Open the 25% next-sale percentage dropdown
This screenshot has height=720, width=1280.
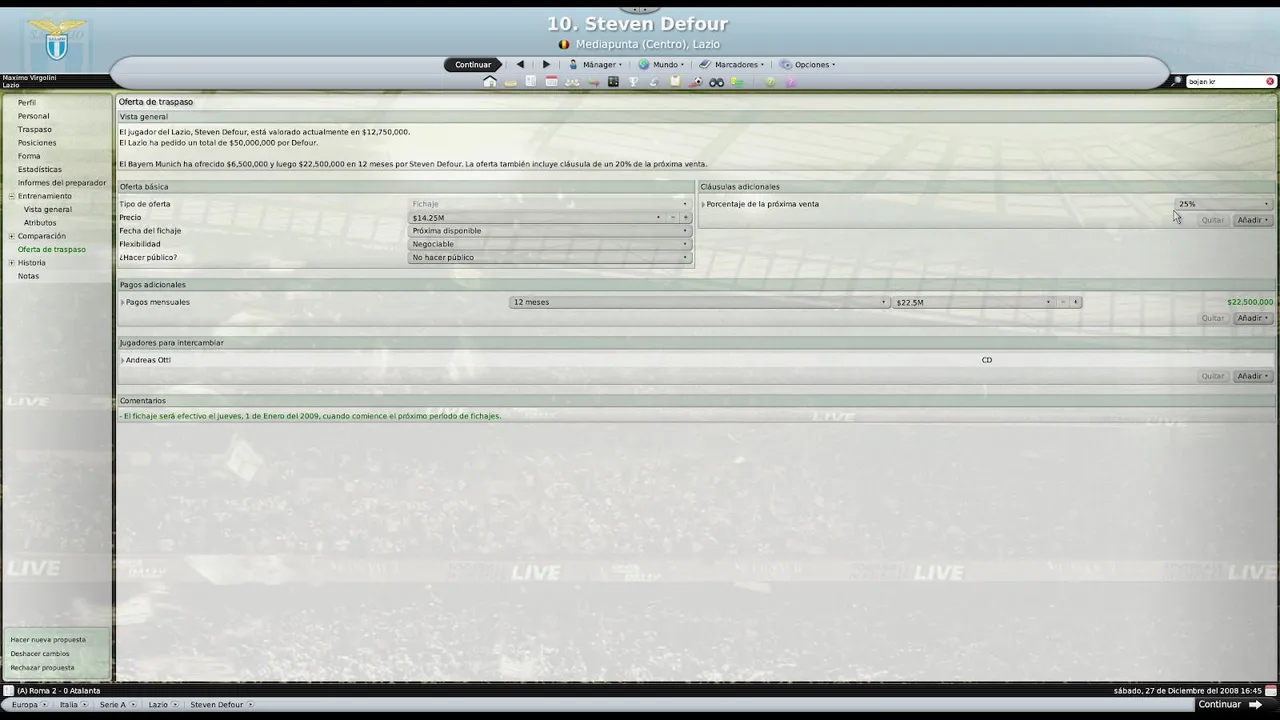point(1224,204)
